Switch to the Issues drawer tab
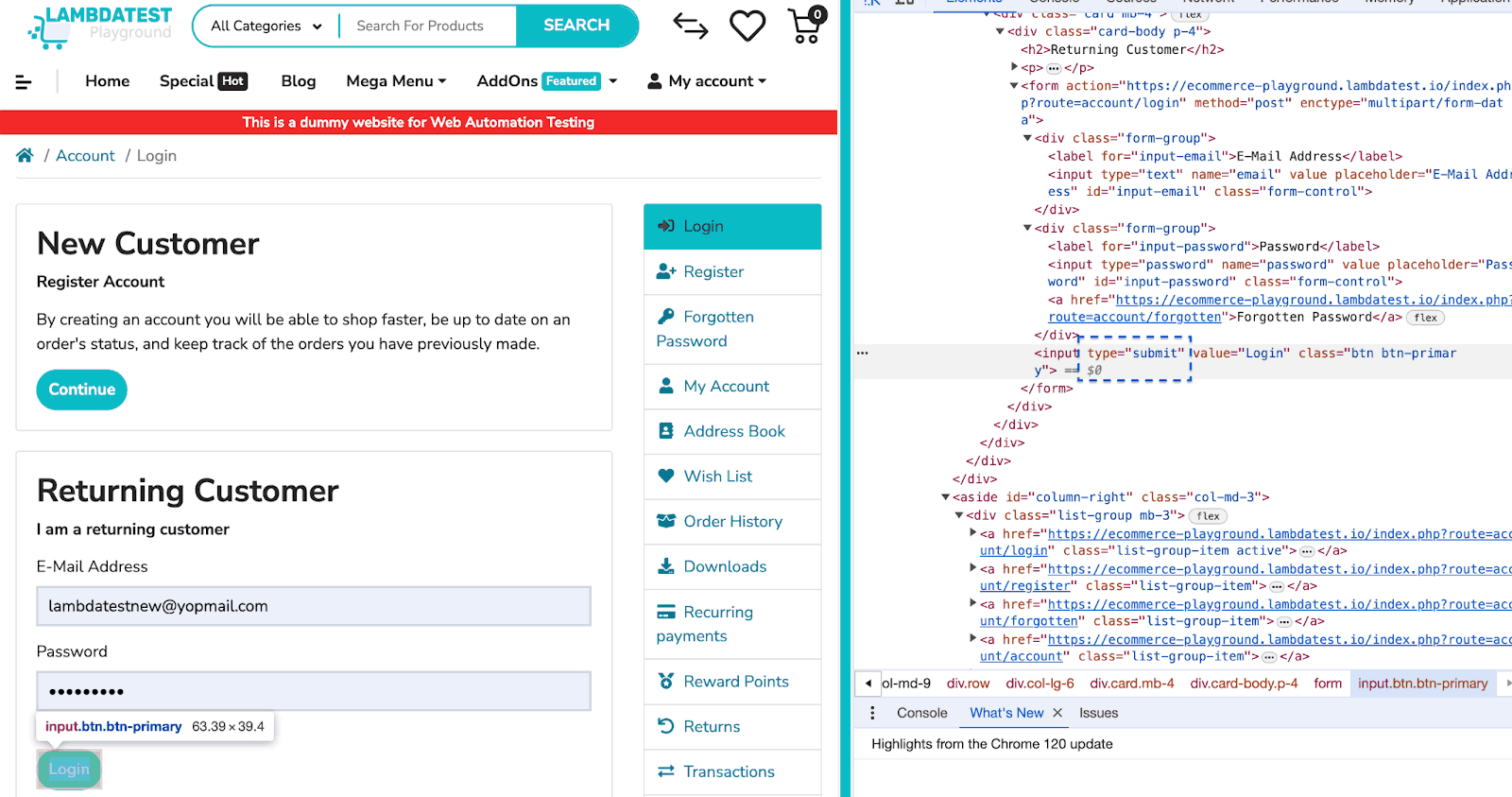This screenshot has height=797, width=1512. [x=1098, y=713]
